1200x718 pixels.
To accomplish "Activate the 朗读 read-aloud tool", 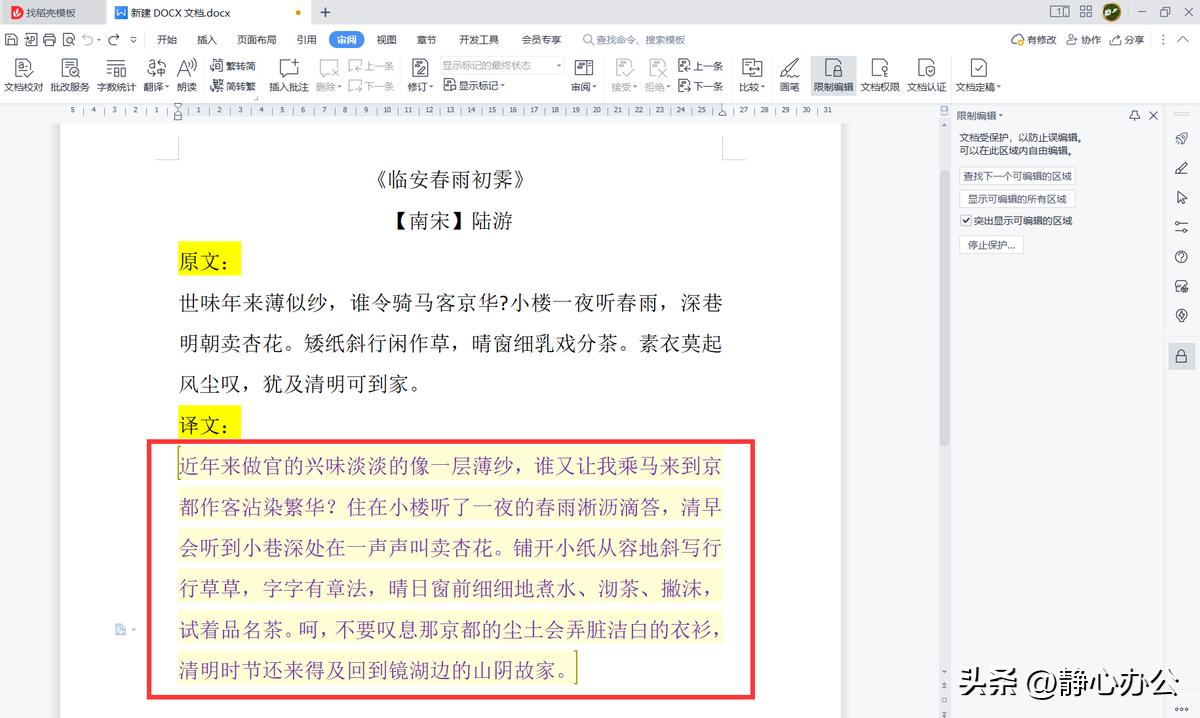I will tap(188, 73).
